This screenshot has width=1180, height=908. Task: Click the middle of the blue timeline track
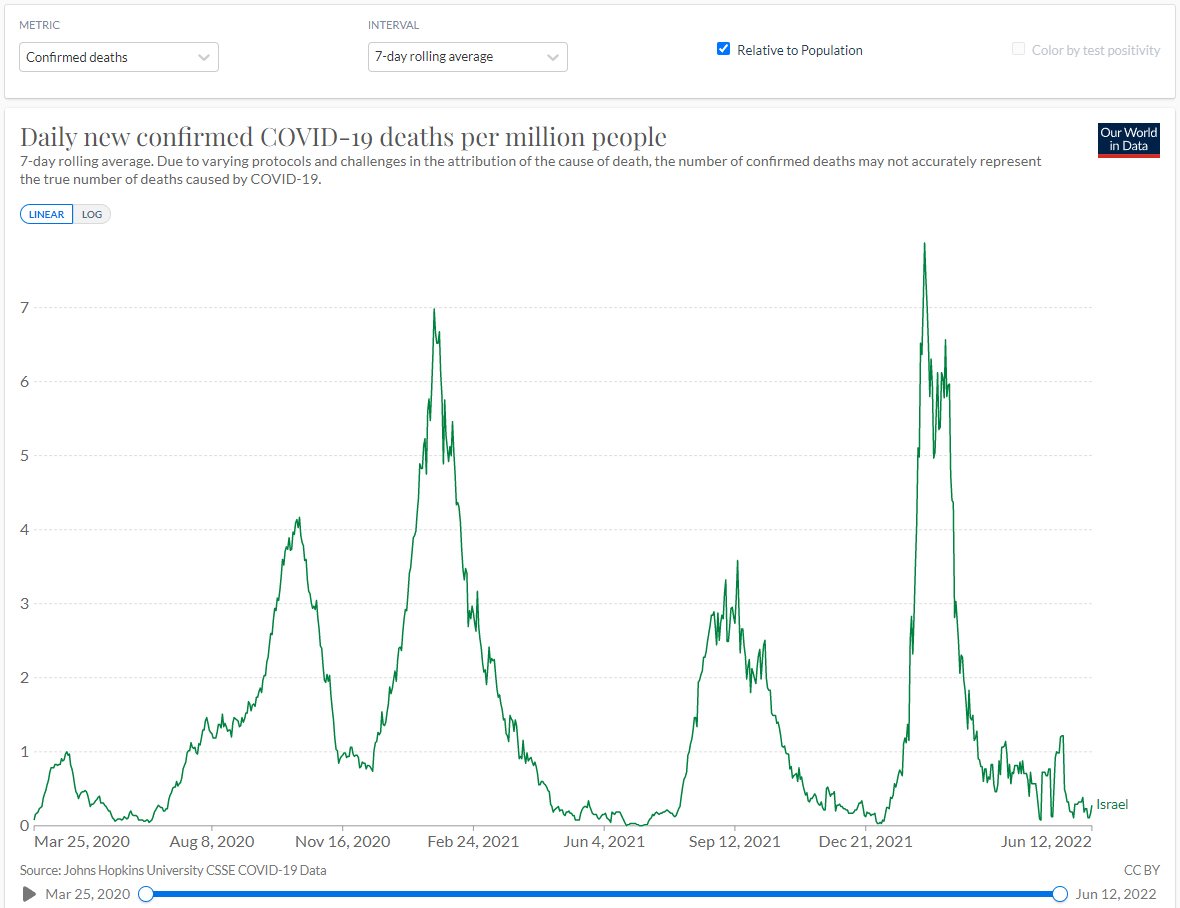(603, 893)
